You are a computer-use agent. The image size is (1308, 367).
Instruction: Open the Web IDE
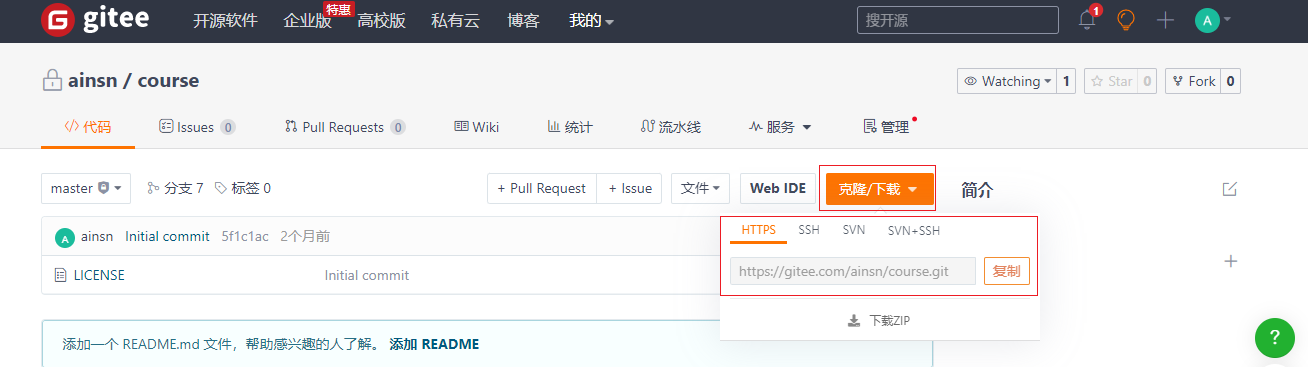tap(778, 188)
